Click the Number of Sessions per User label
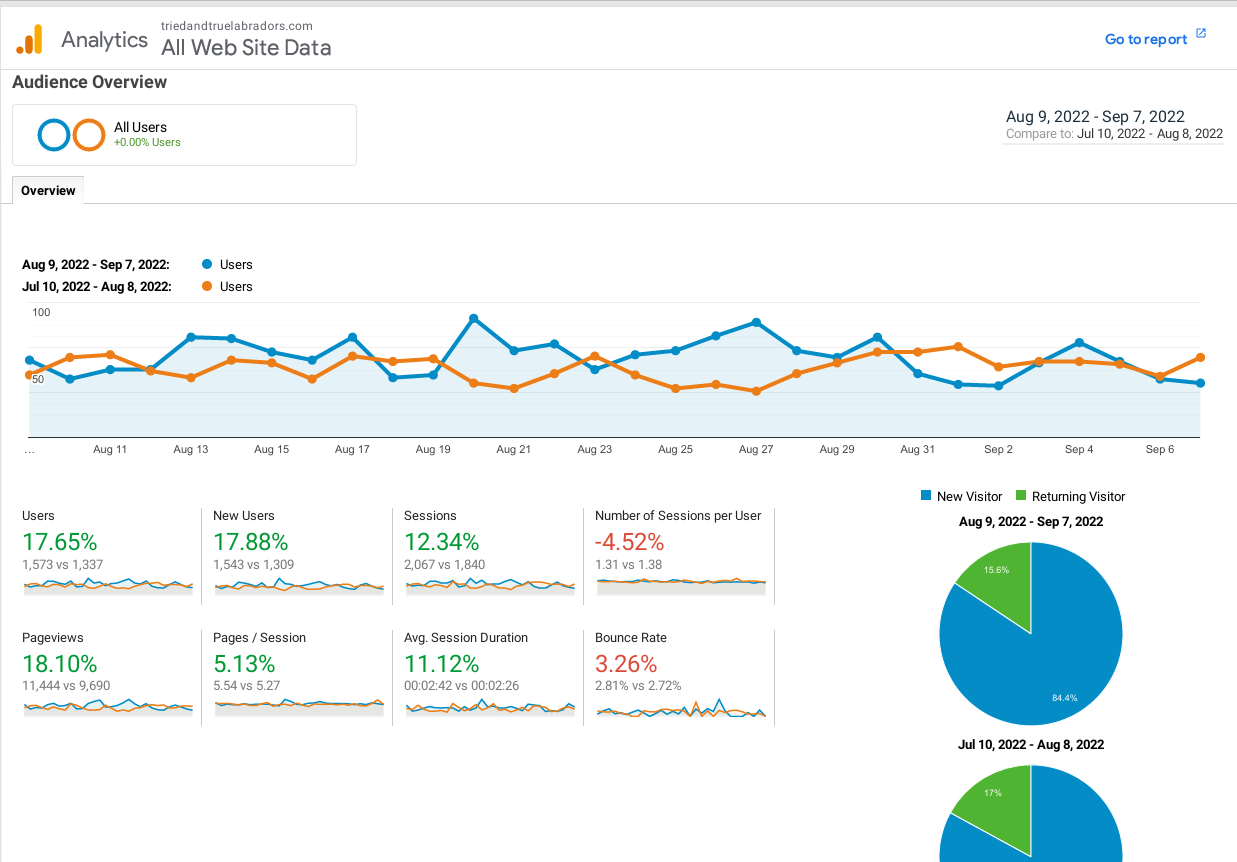The height and width of the screenshot is (862, 1237). point(678,516)
